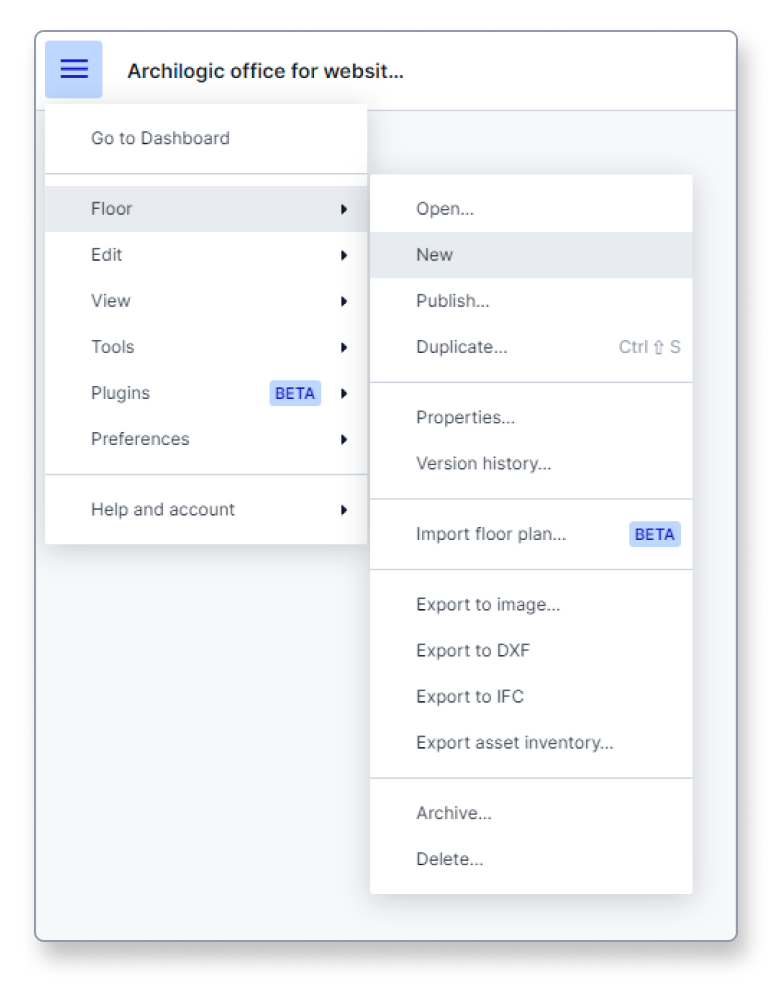
Task: Select Publish... menu entry
Action: [x=531, y=301]
